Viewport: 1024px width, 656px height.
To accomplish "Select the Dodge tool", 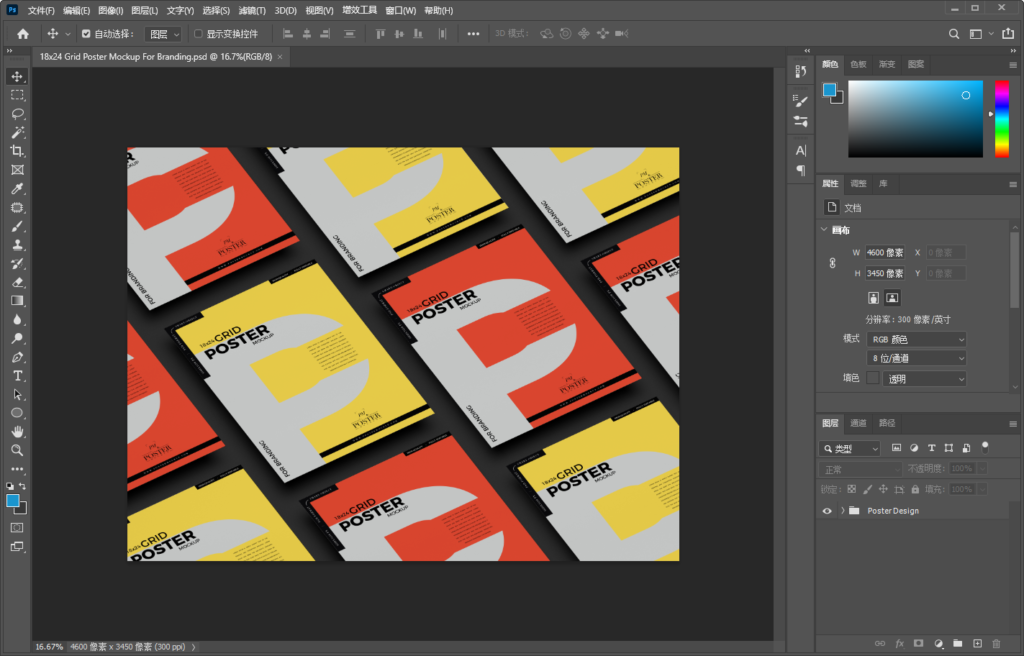I will (x=17, y=338).
